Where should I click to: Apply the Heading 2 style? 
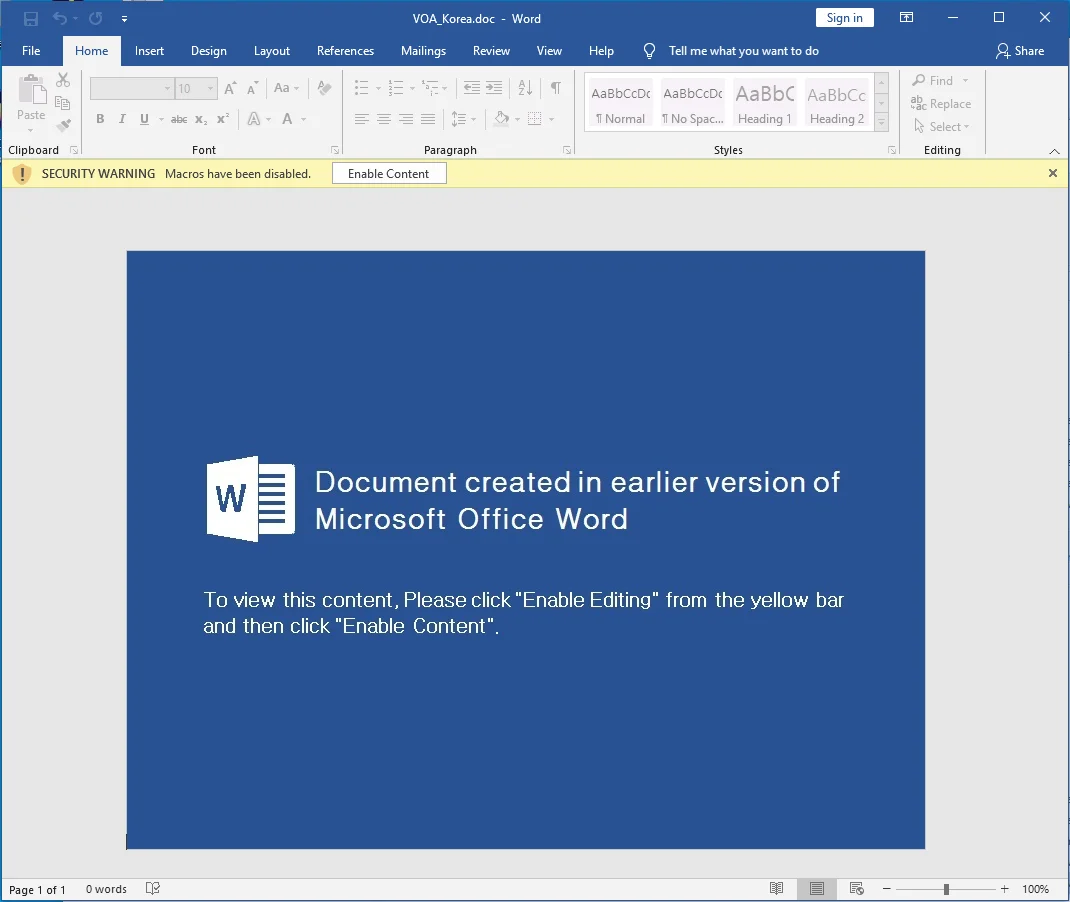[x=837, y=104]
